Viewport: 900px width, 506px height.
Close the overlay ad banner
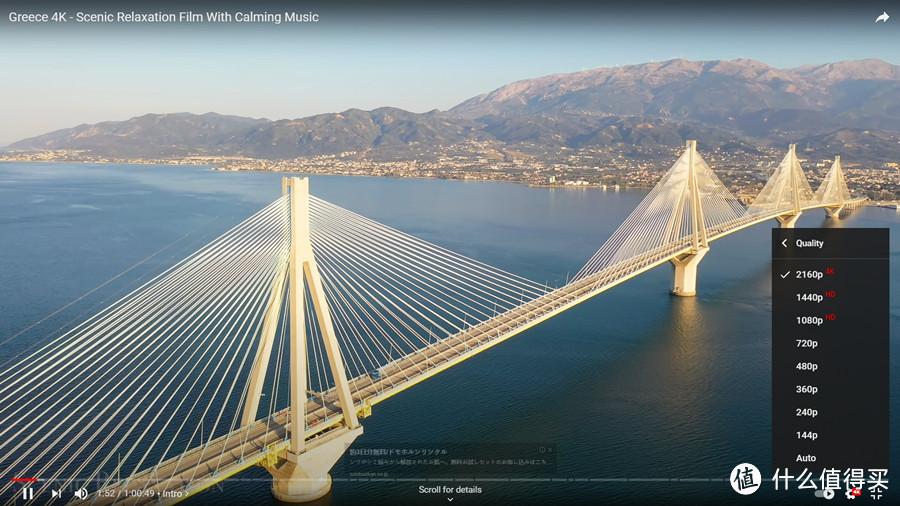tap(550, 450)
